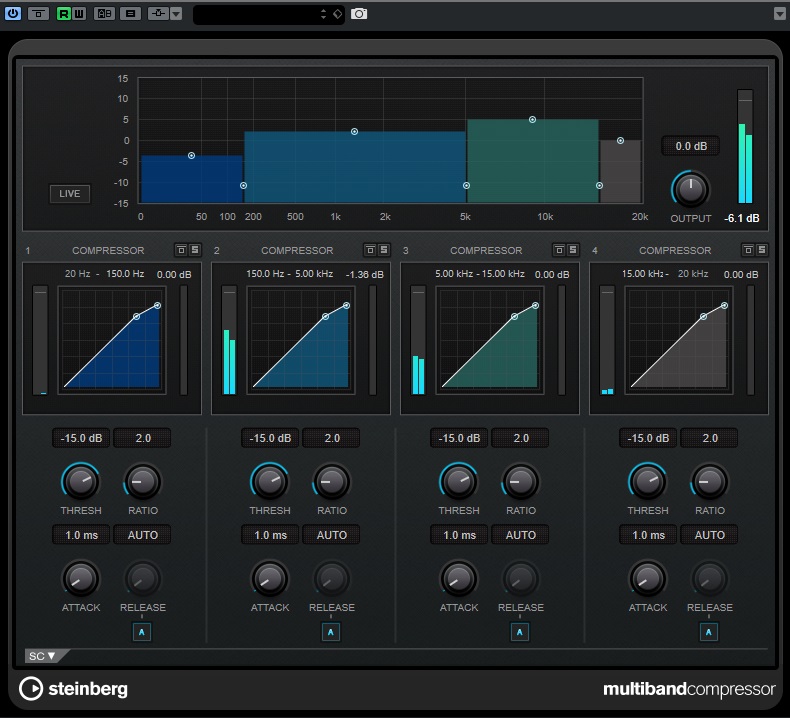Viewport: 790px width, 718px height.
Task: Bypass compressor band 1
Action: pyautogui.click(x=181, y=249)
